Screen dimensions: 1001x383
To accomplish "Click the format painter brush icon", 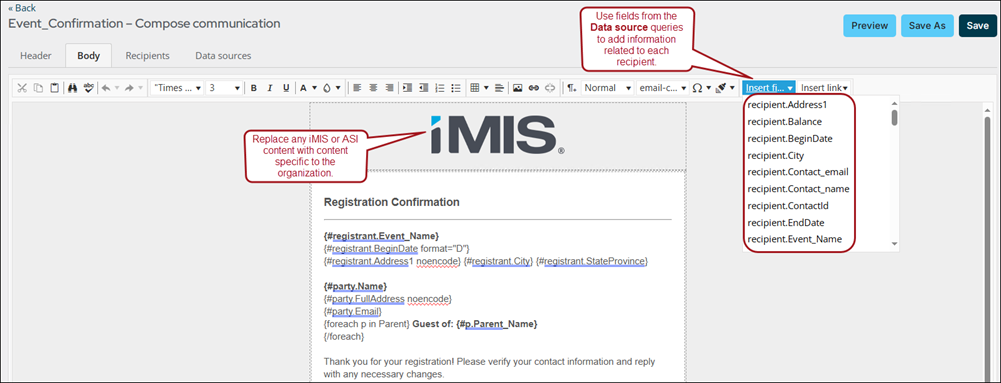I will coord(721,88).
